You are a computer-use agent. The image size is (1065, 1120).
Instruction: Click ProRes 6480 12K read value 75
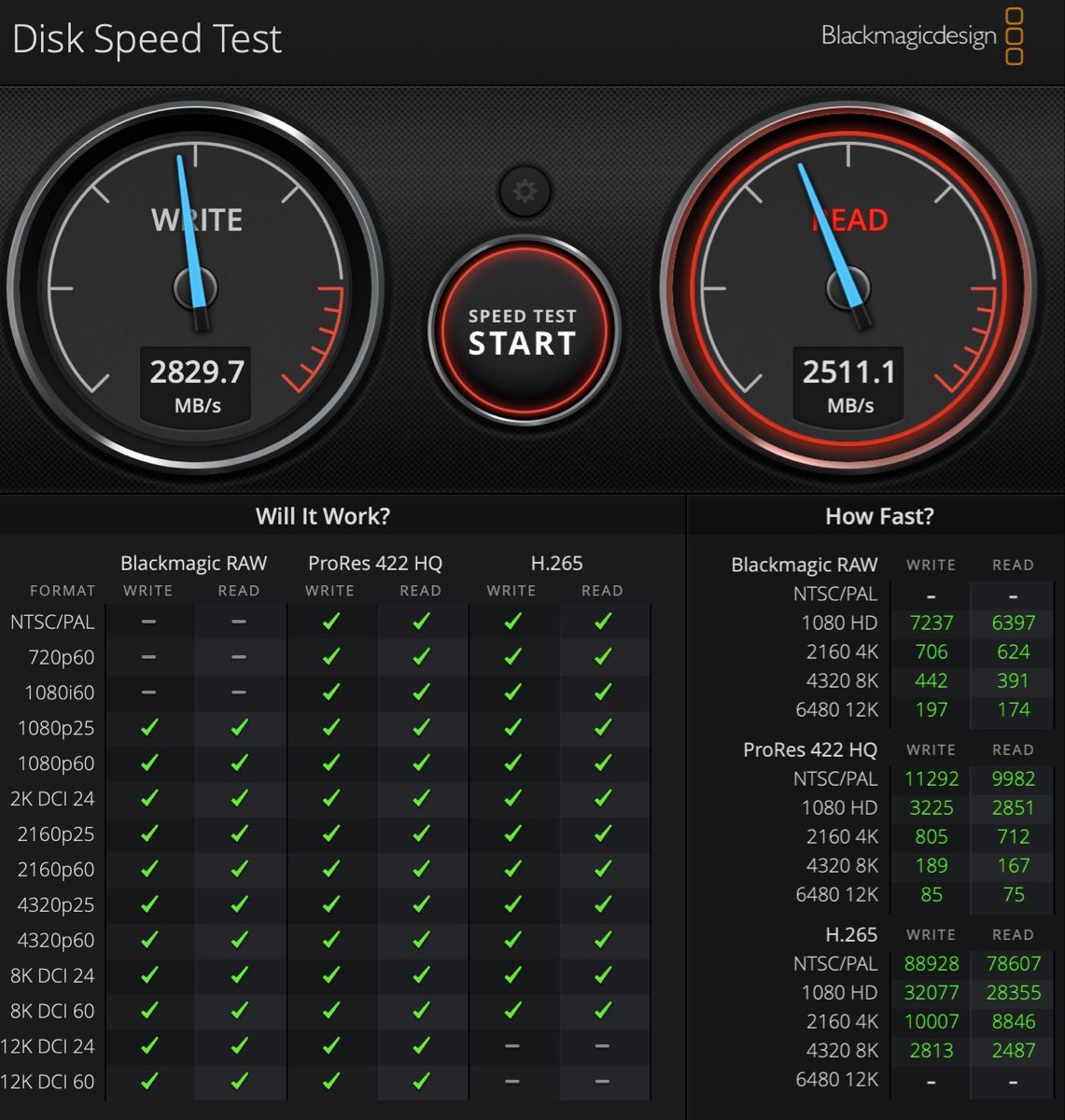pyautogui.click(x=1013, y=894)
